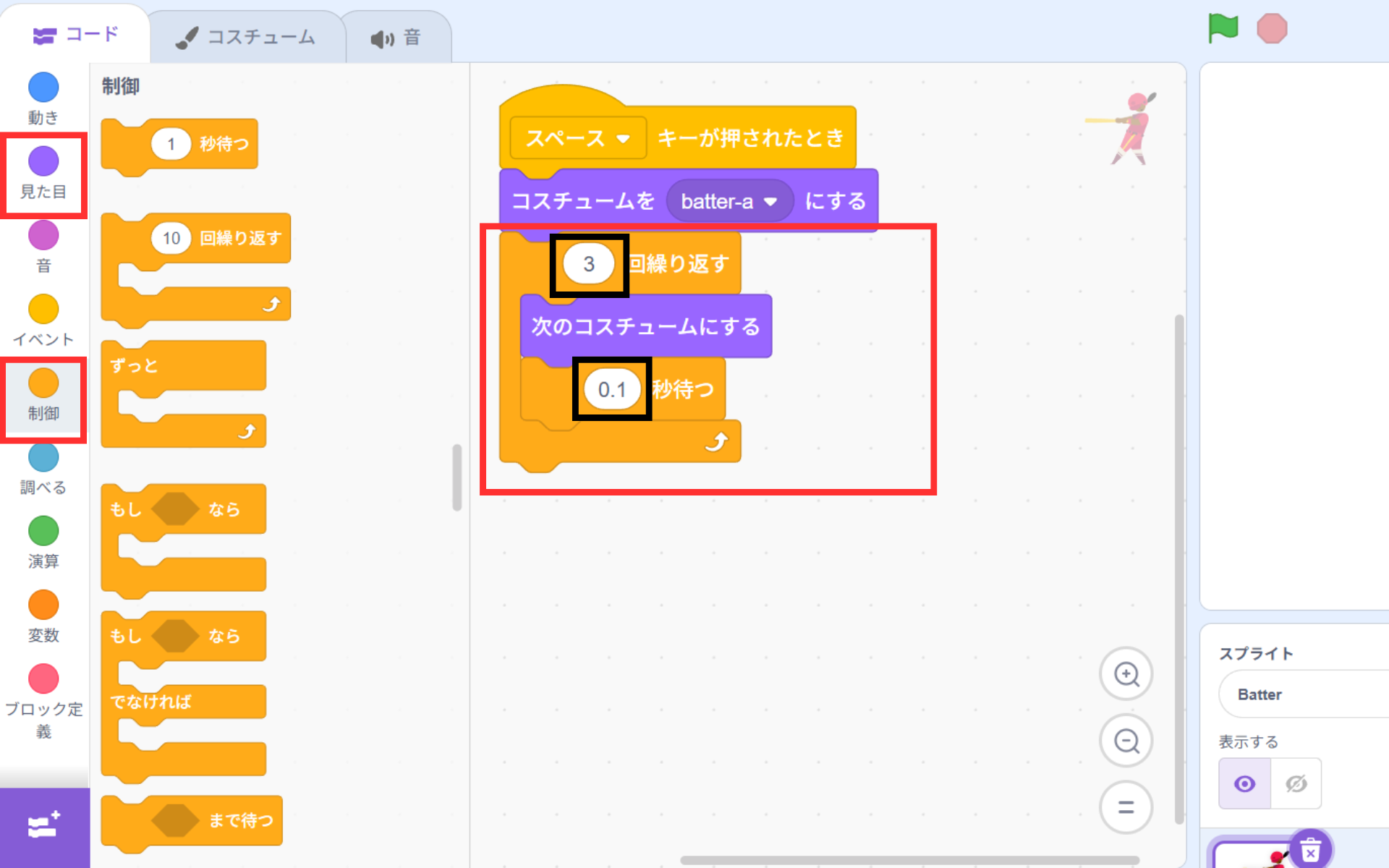Screen dimensions: 1389x868
Task: Click the block palette vertical scrollbar
Action: click(x=456, y=477)
